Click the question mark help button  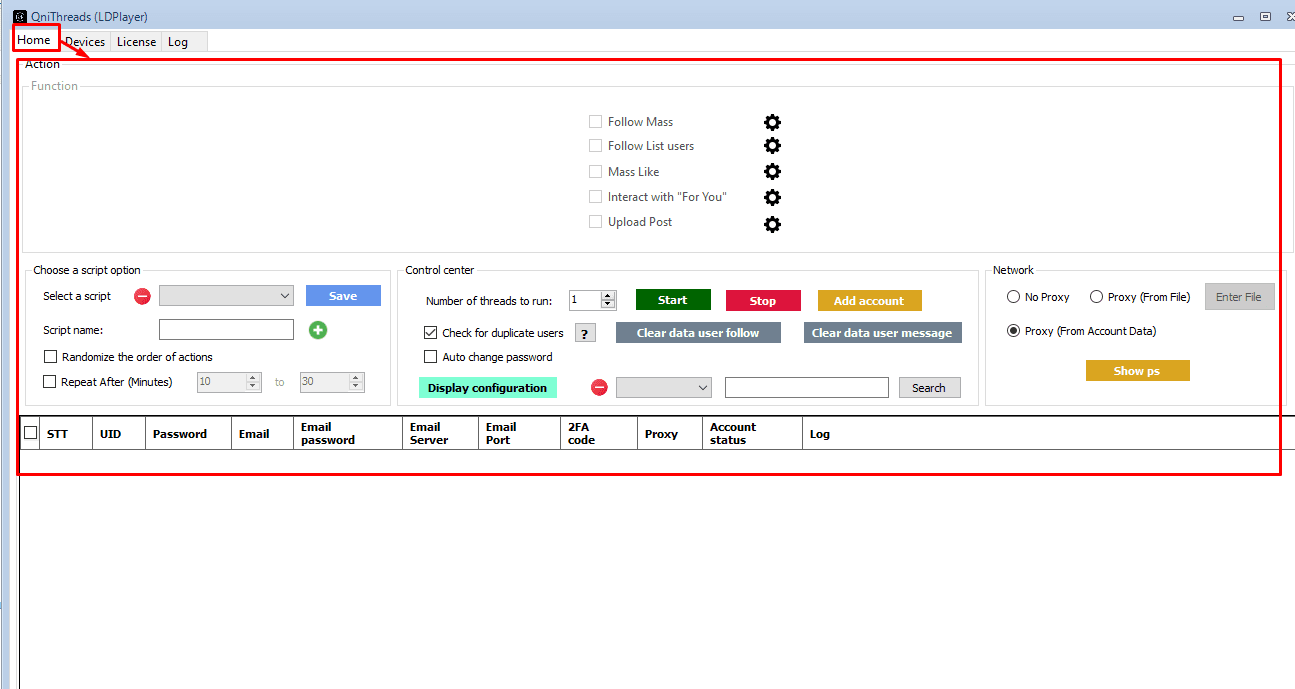(x=585, y=333)
